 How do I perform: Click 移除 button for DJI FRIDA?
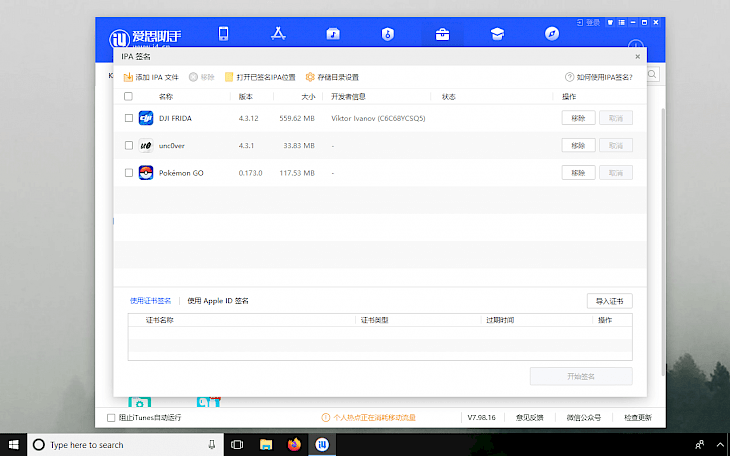pyautogui.click(x=578, y=118)
